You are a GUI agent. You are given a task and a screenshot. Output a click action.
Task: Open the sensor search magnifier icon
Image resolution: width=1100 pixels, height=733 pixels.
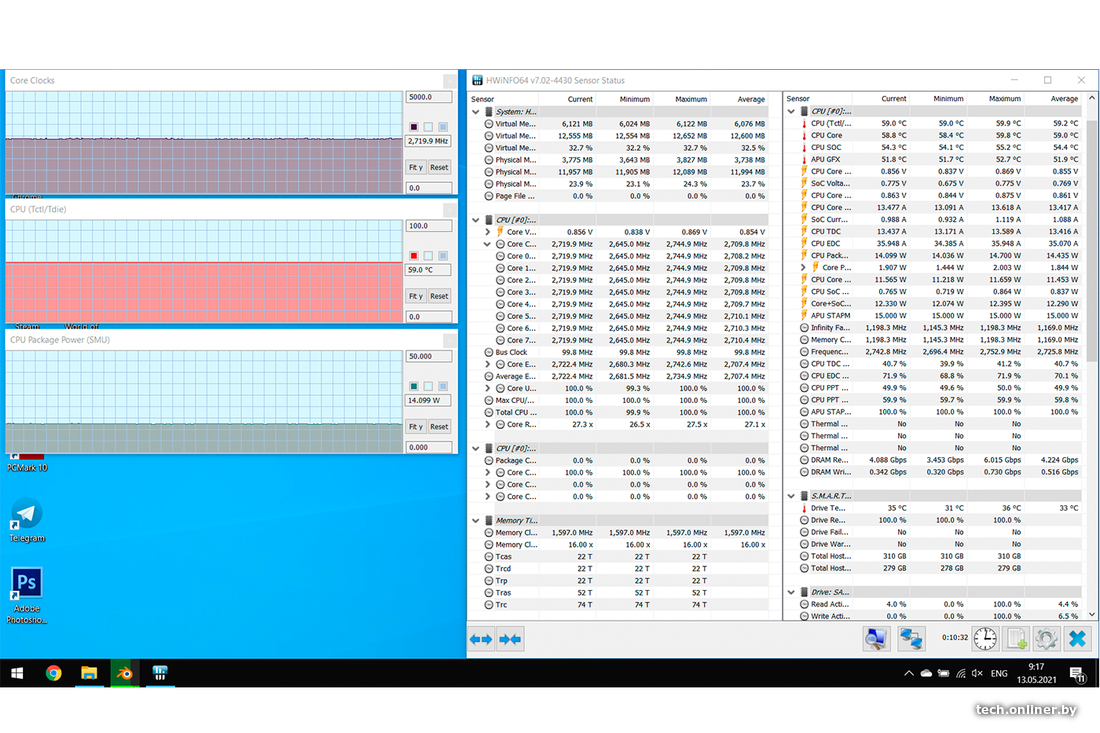(876, 639)
